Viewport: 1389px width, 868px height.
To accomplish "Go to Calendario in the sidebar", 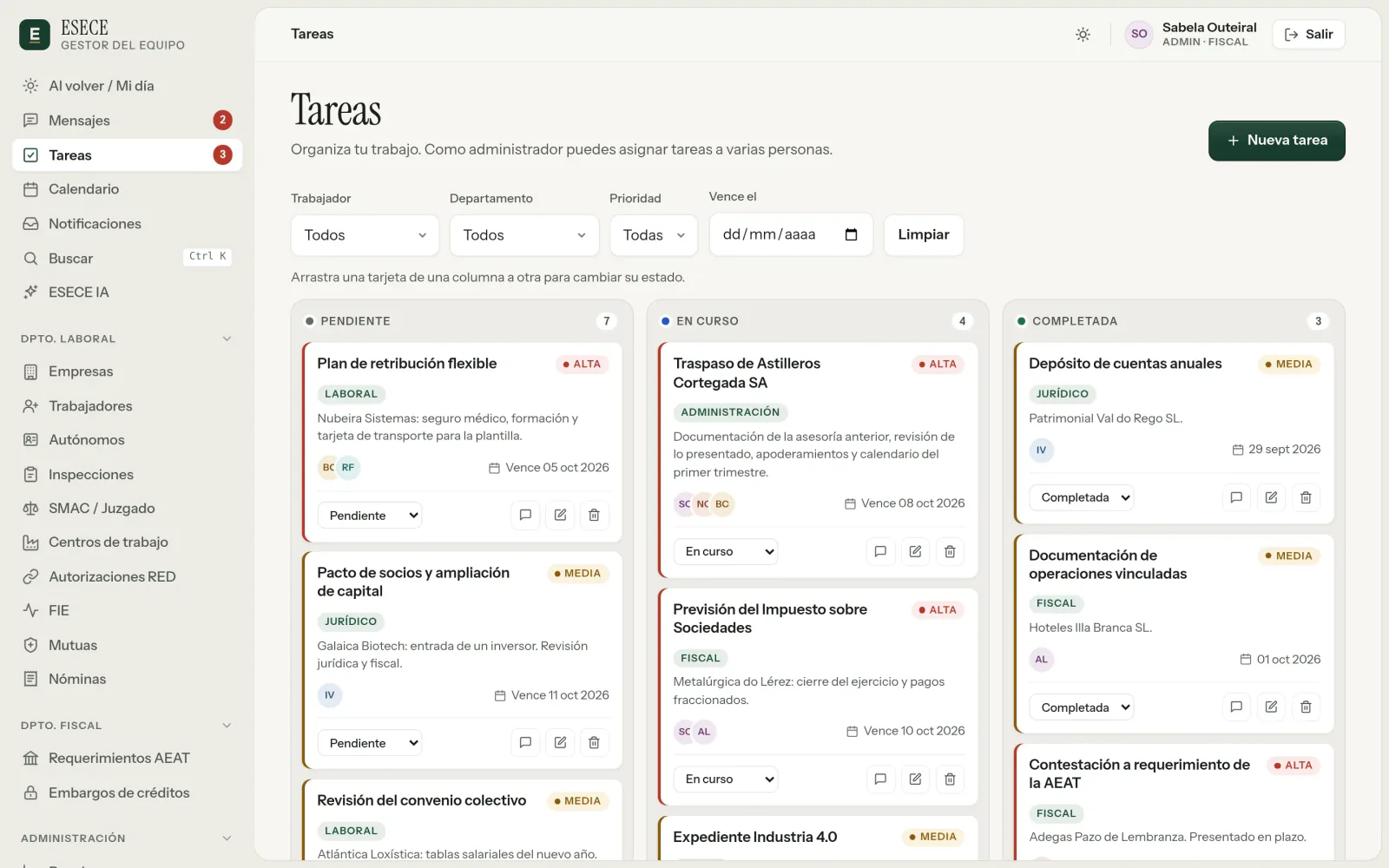I will pyautogui.click(x=127, y=189).
